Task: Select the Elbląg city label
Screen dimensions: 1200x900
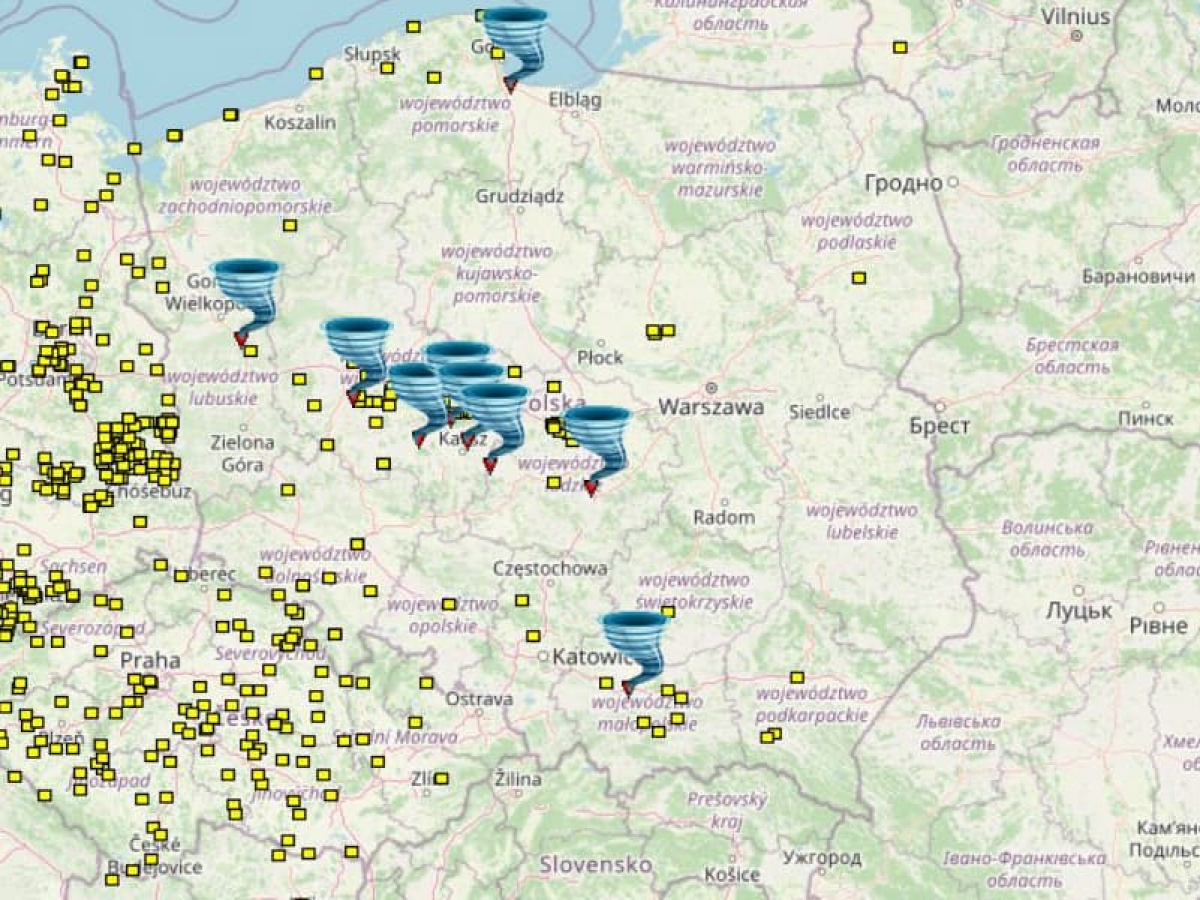Action: click(x=575, y=100)
